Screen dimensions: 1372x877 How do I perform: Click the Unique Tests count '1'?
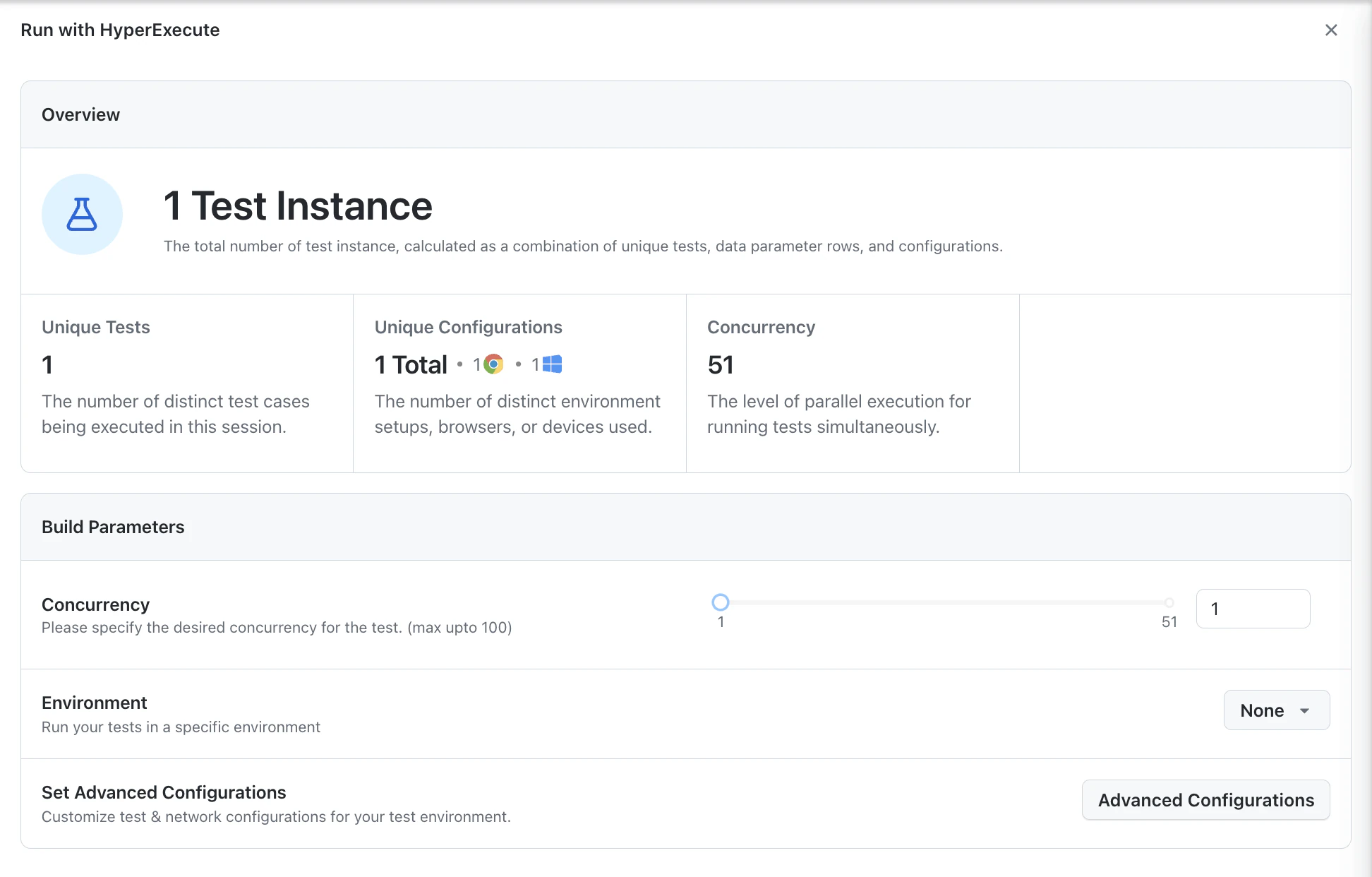[47, 365]
